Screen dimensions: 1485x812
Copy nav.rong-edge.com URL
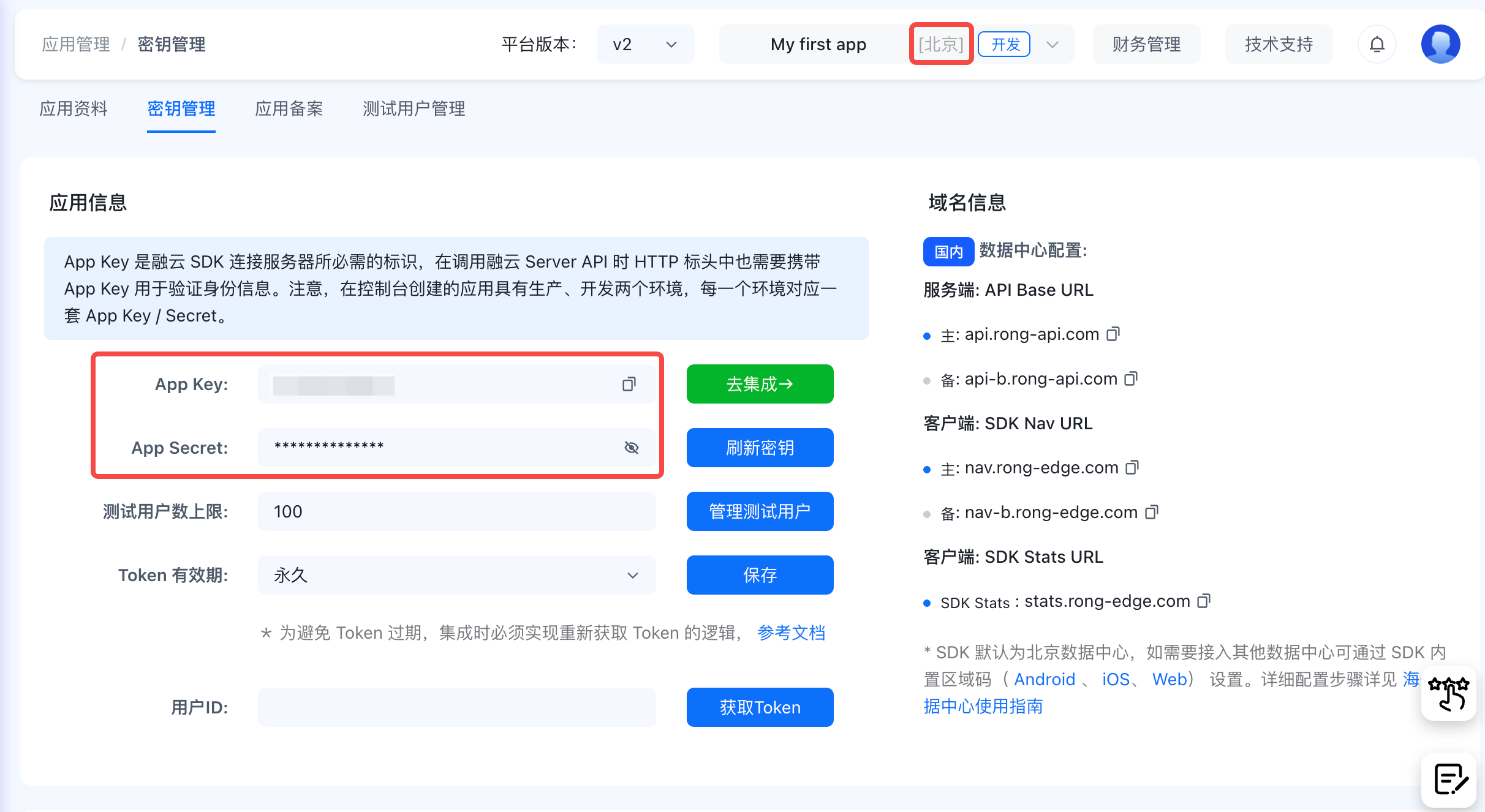click(1132, 467)
